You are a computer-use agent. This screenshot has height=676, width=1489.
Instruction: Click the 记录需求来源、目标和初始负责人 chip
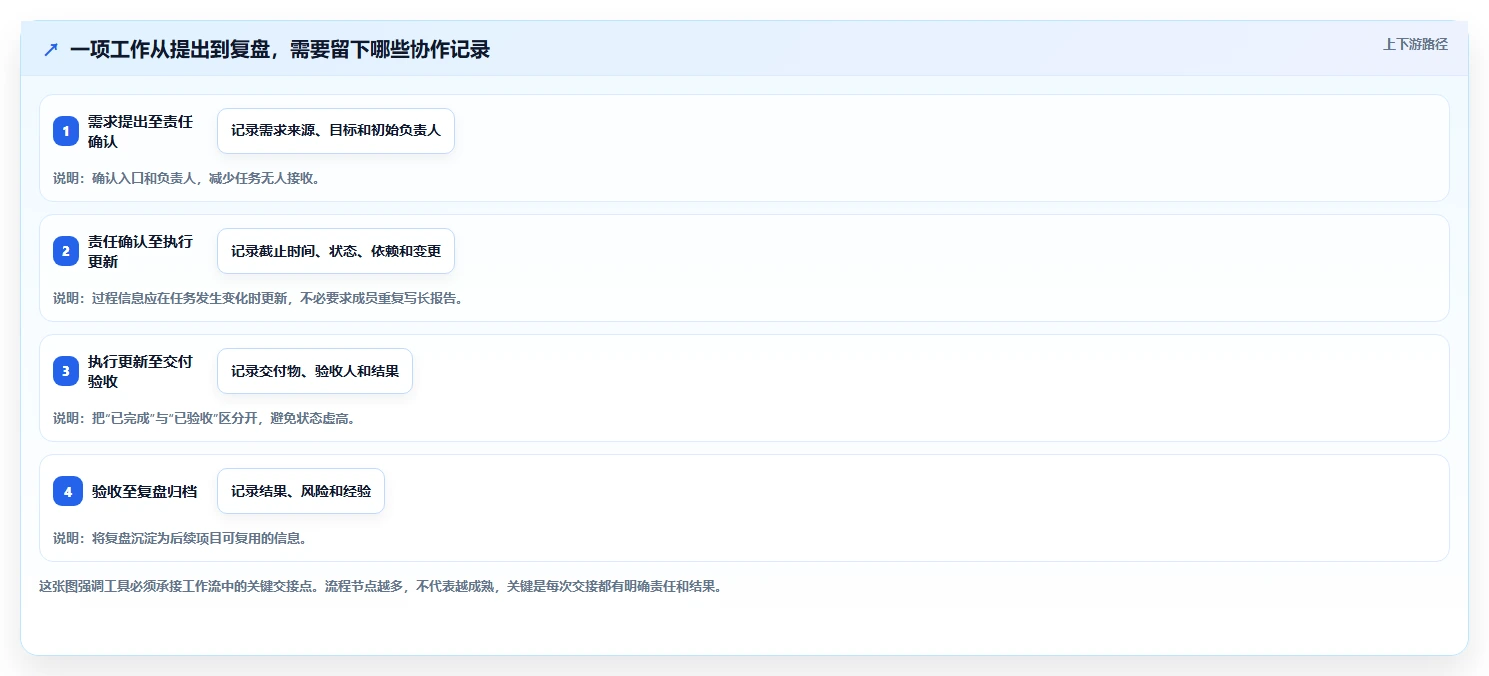pyautogui.click(x=336, y=131)
